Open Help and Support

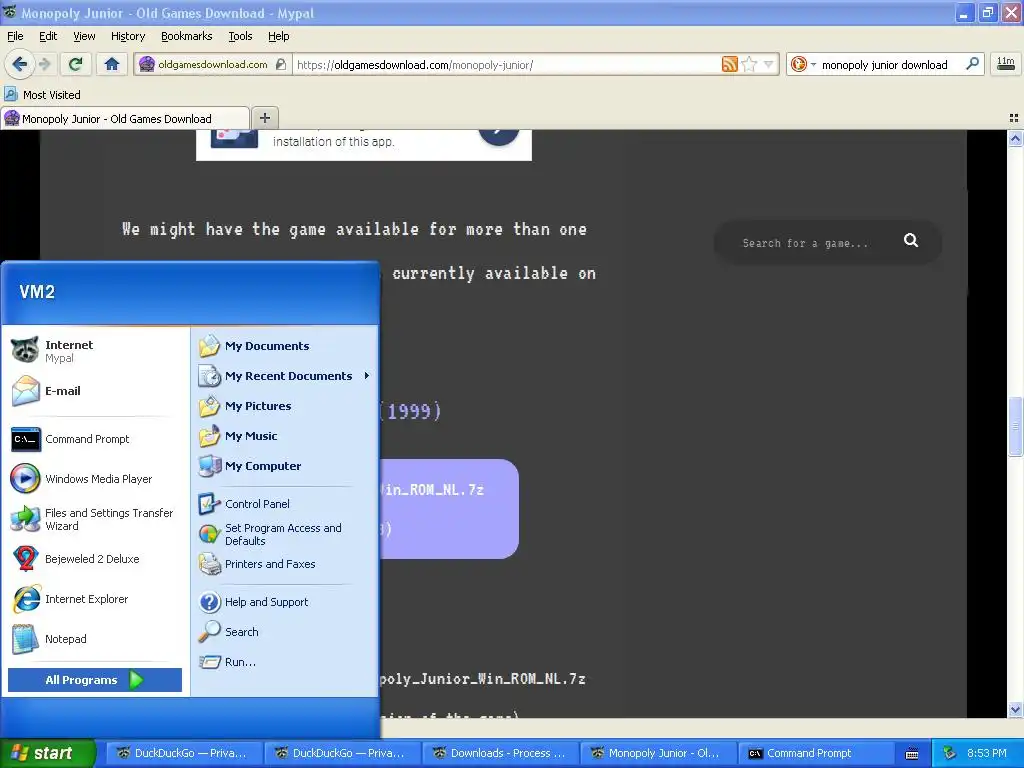point(285,602)
